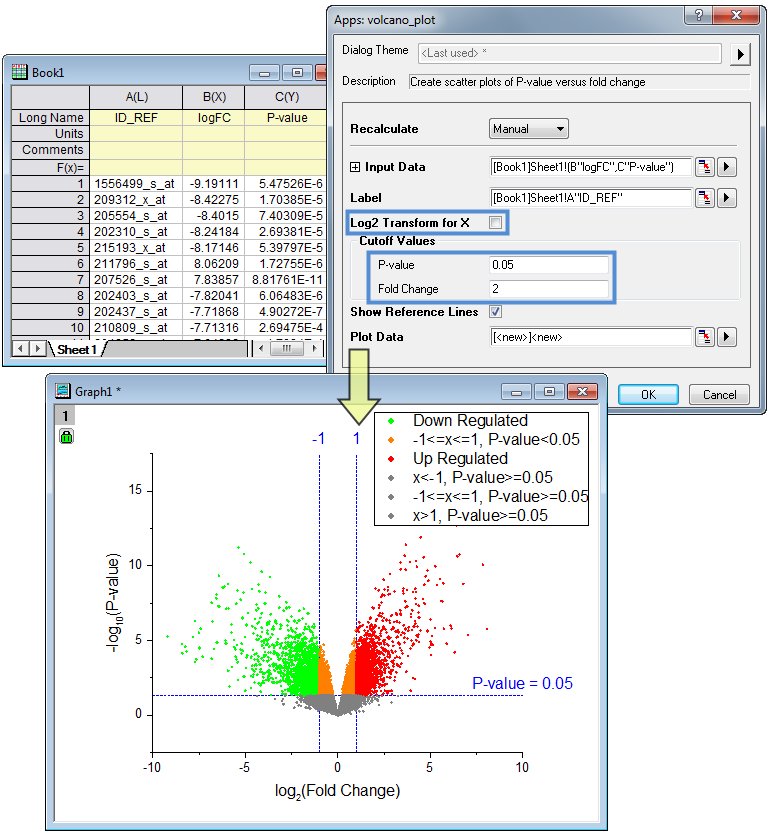This screenshot has height=833, width=772.
Task: Click cell value 8.81761E-11
Action: 286,279
